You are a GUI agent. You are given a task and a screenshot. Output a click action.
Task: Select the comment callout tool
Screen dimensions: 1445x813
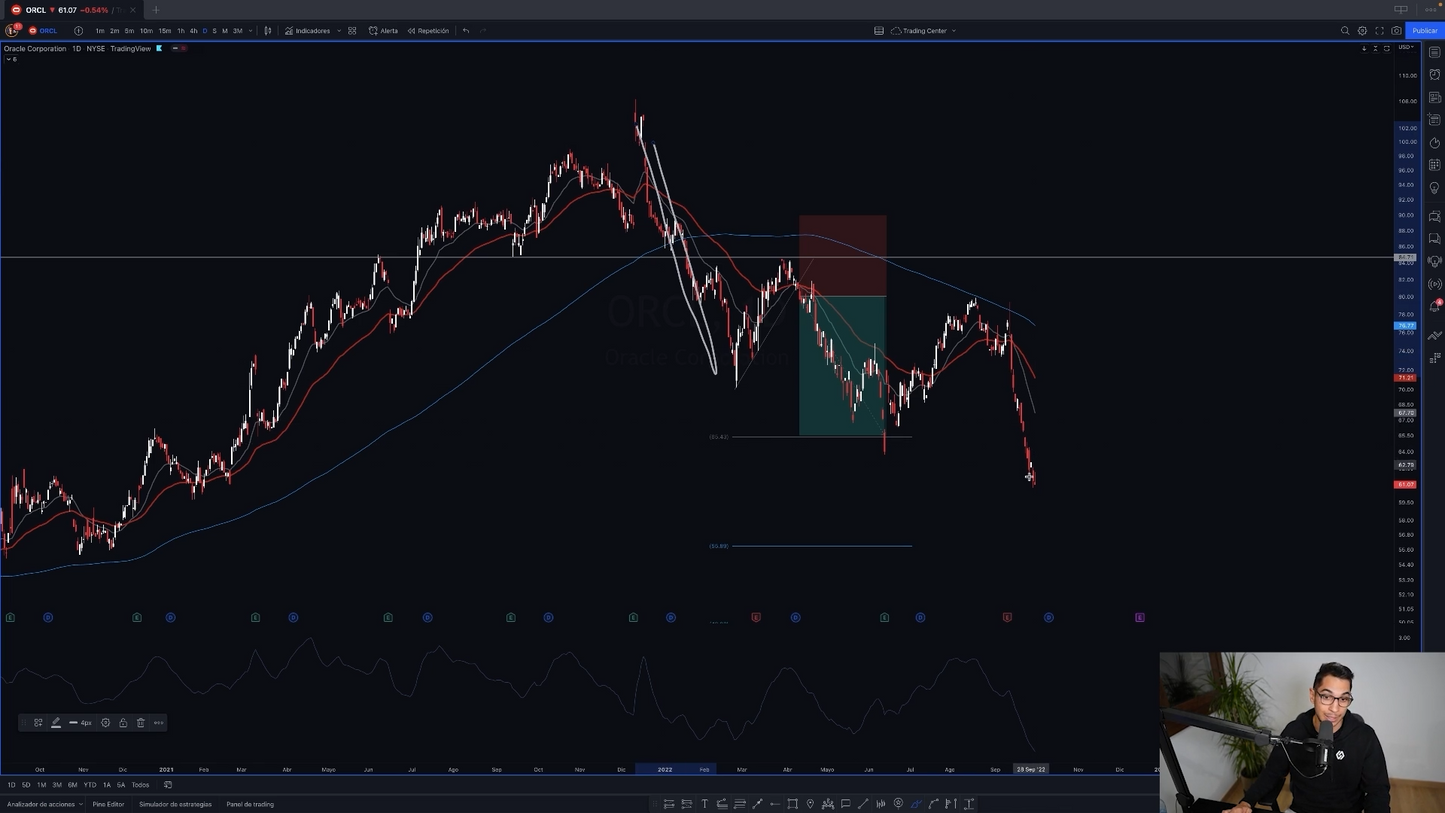(845, 804)
